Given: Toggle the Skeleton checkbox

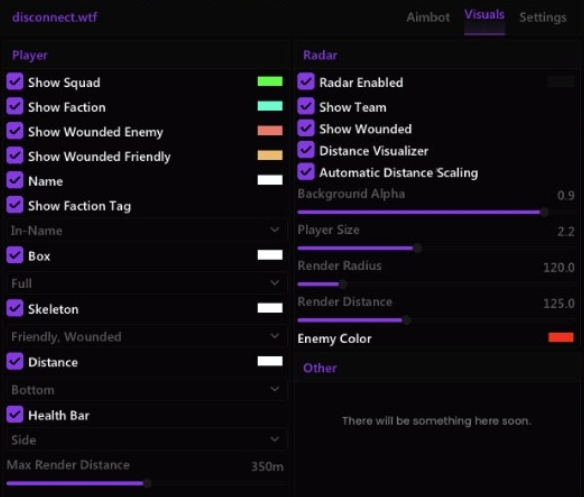Looking at the screenshot, I should point(15,308).
